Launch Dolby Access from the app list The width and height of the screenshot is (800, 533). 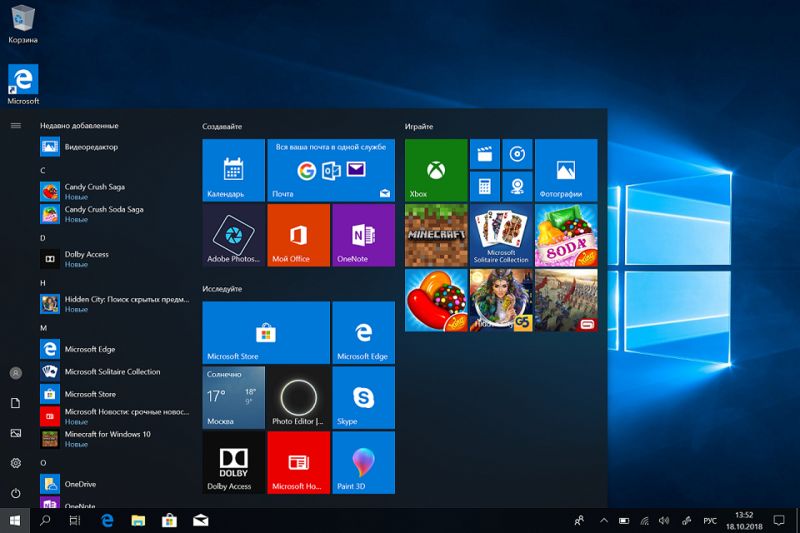coord(116,259)
